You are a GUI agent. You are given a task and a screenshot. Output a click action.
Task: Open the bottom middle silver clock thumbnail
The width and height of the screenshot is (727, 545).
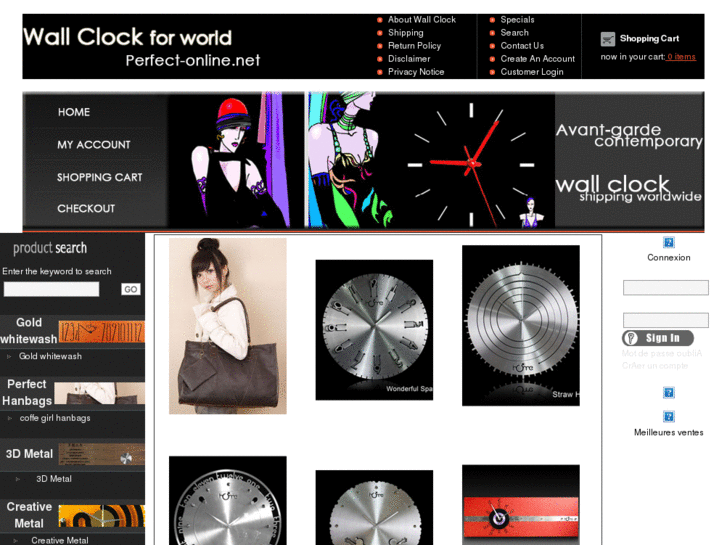(374, 507)
